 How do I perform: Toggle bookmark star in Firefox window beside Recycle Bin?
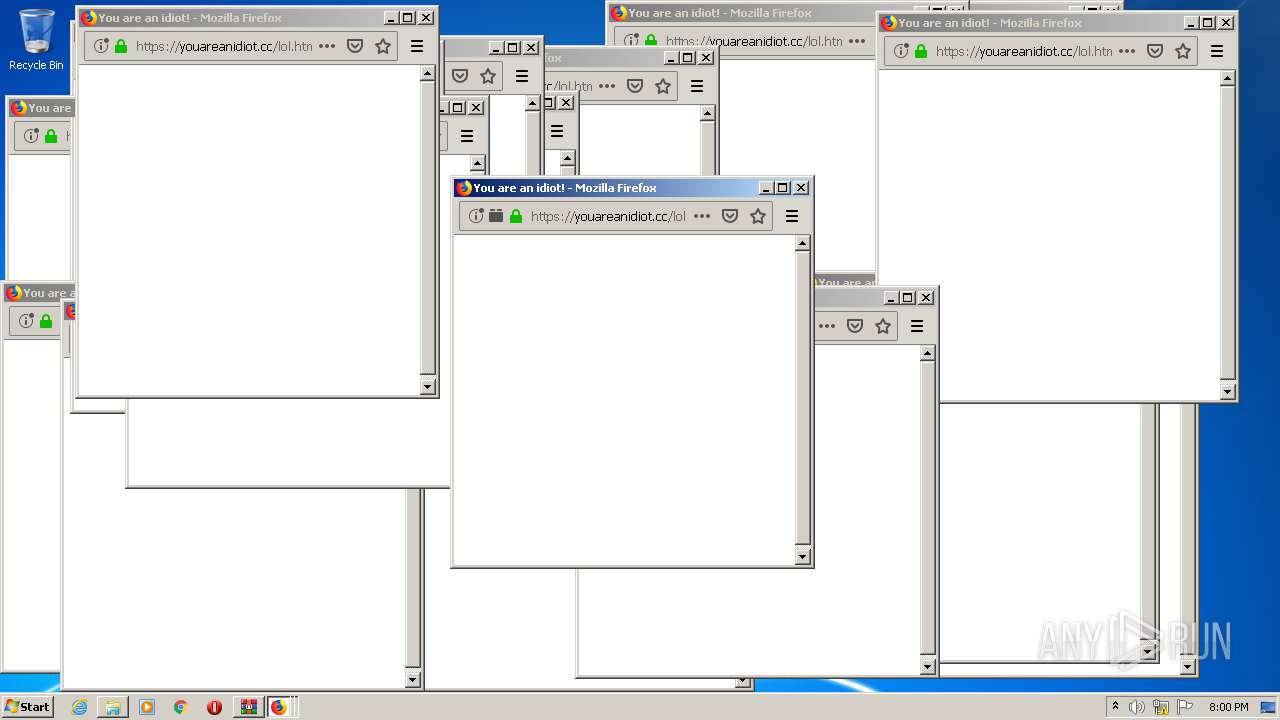click(383, 46)
